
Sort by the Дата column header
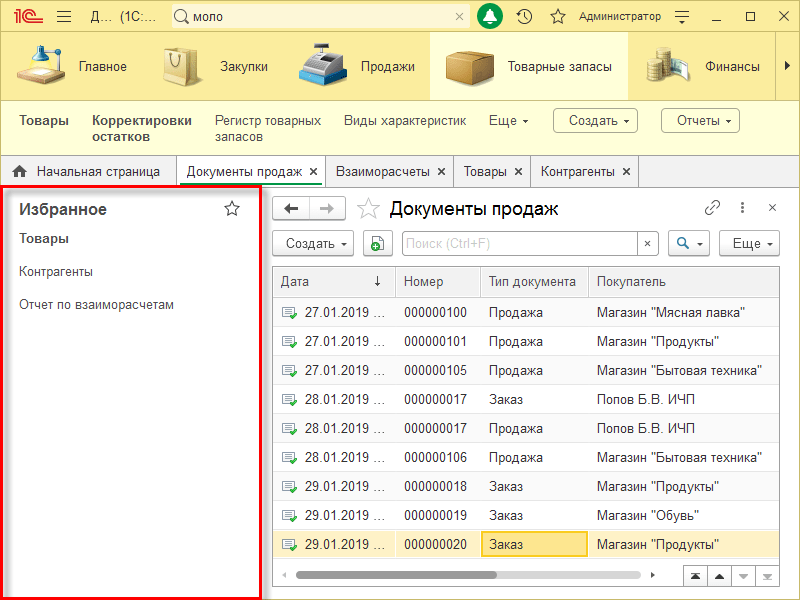(x=334, y=282)
